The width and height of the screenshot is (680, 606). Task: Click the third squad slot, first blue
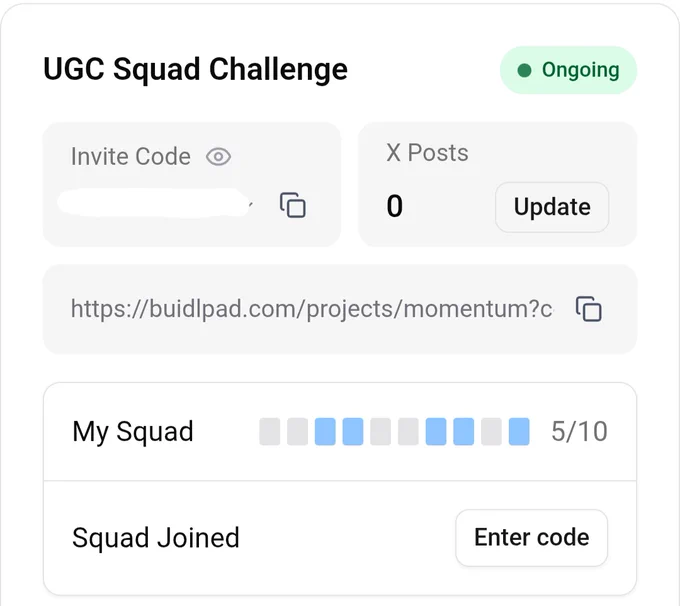[x=325, y=432]
